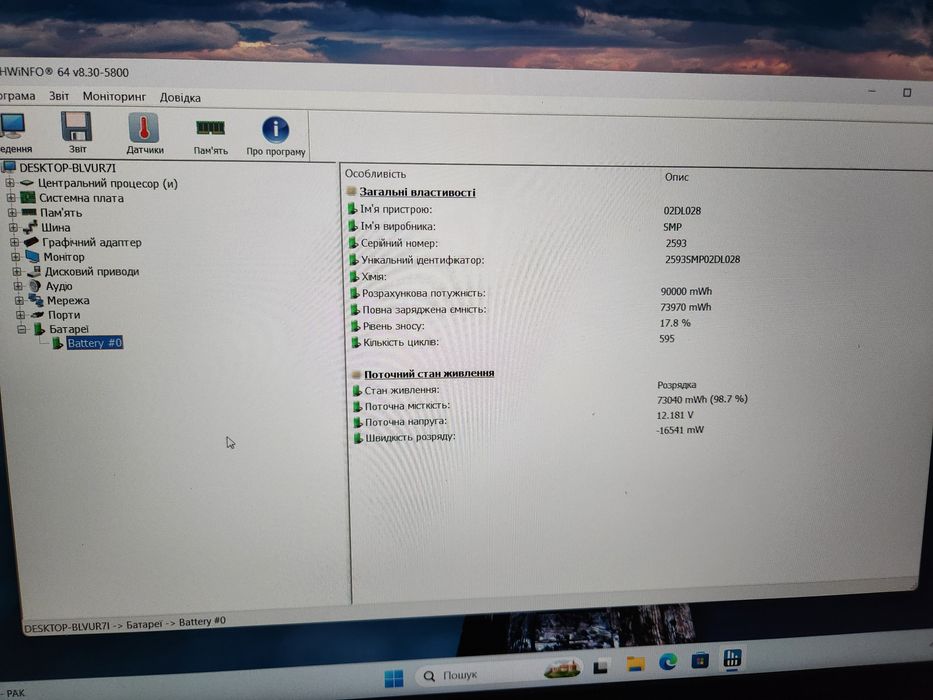
Task: Select the DESKTOP-BLVUR7I root node
Action: [67, 168]
